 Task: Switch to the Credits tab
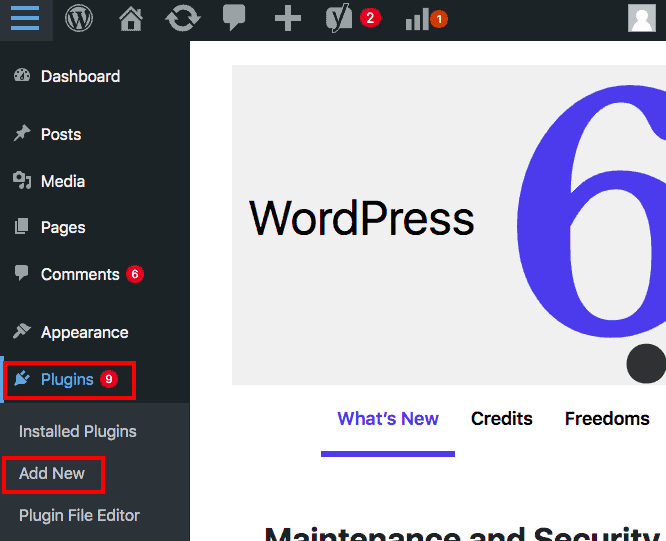tap(502, 419)
